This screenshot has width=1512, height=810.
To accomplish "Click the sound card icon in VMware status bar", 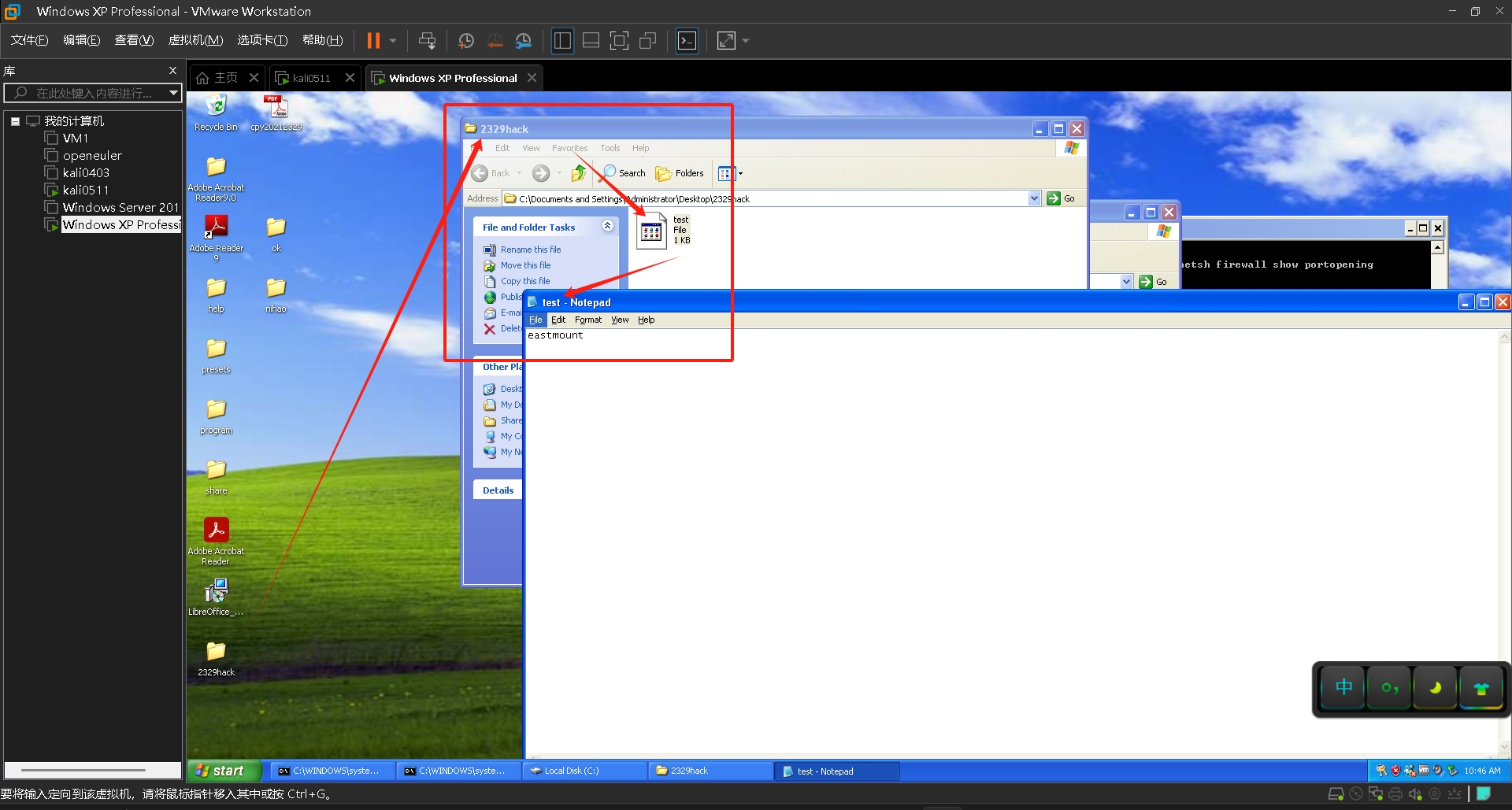I will click(1415, 794).
